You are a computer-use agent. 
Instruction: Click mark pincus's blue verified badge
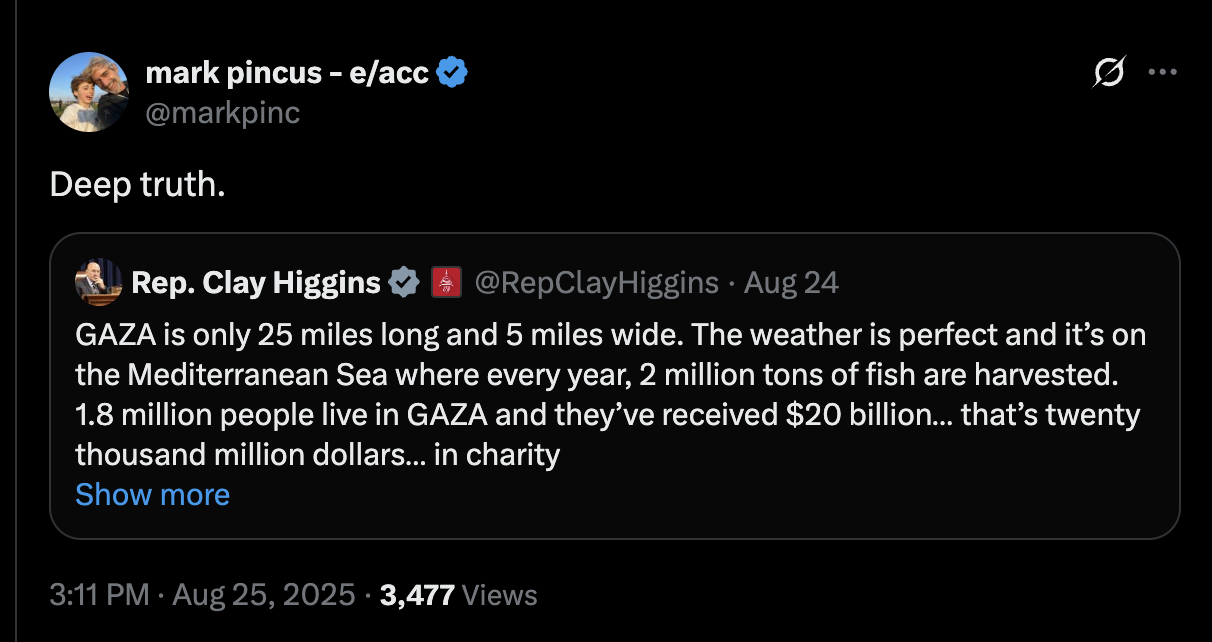point(454,73)
